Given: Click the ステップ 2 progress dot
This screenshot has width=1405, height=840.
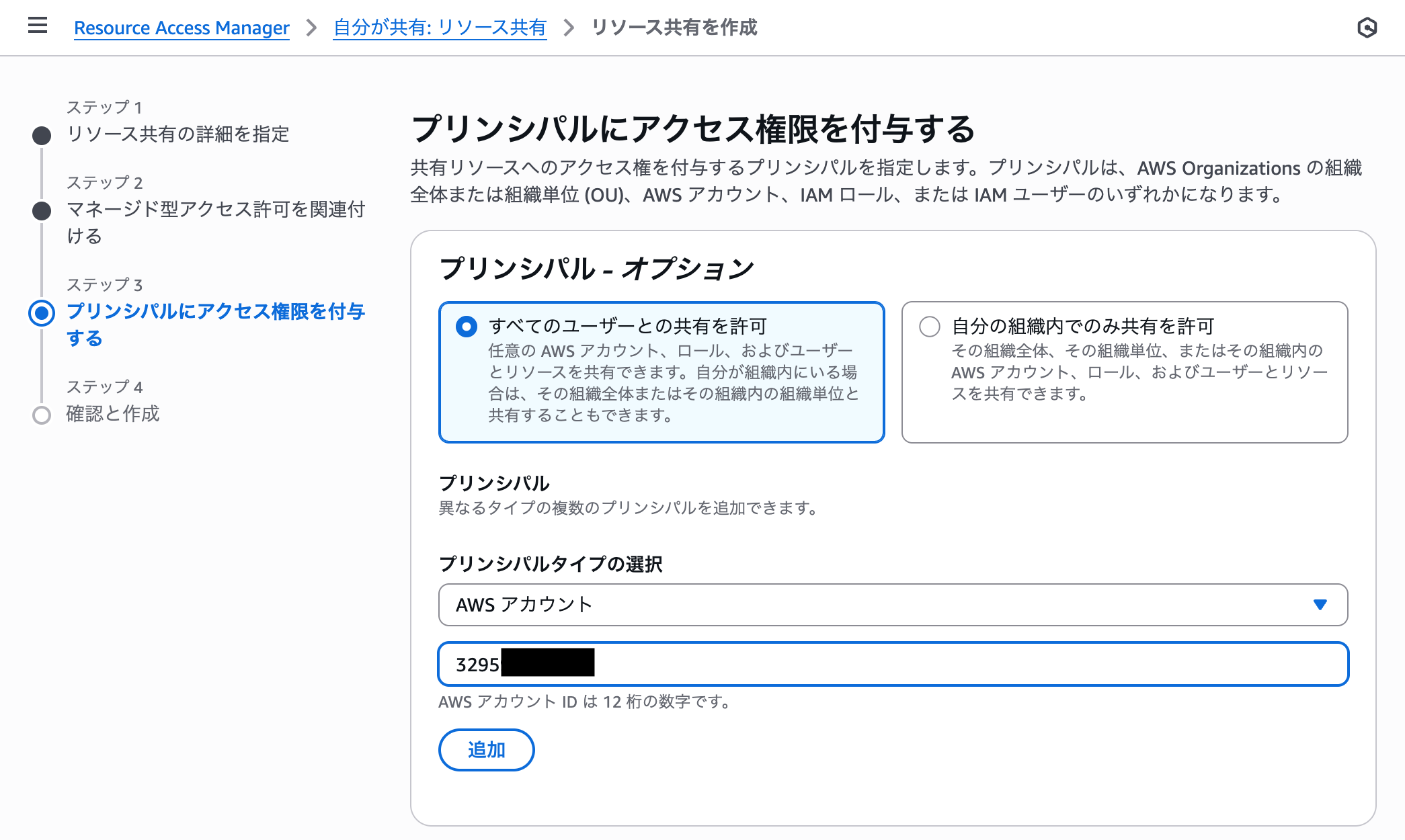Looking at the screenshot, I should [42, 210].
